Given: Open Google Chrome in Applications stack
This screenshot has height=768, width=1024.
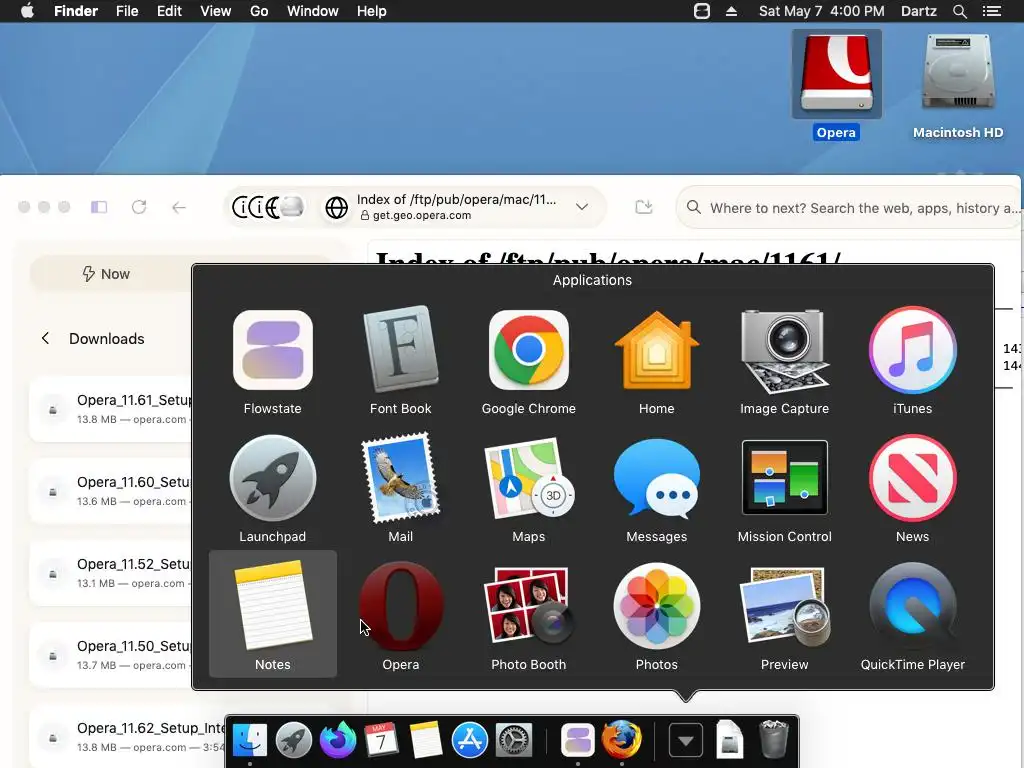Looking at the screenshot, I should coord(528,351).
